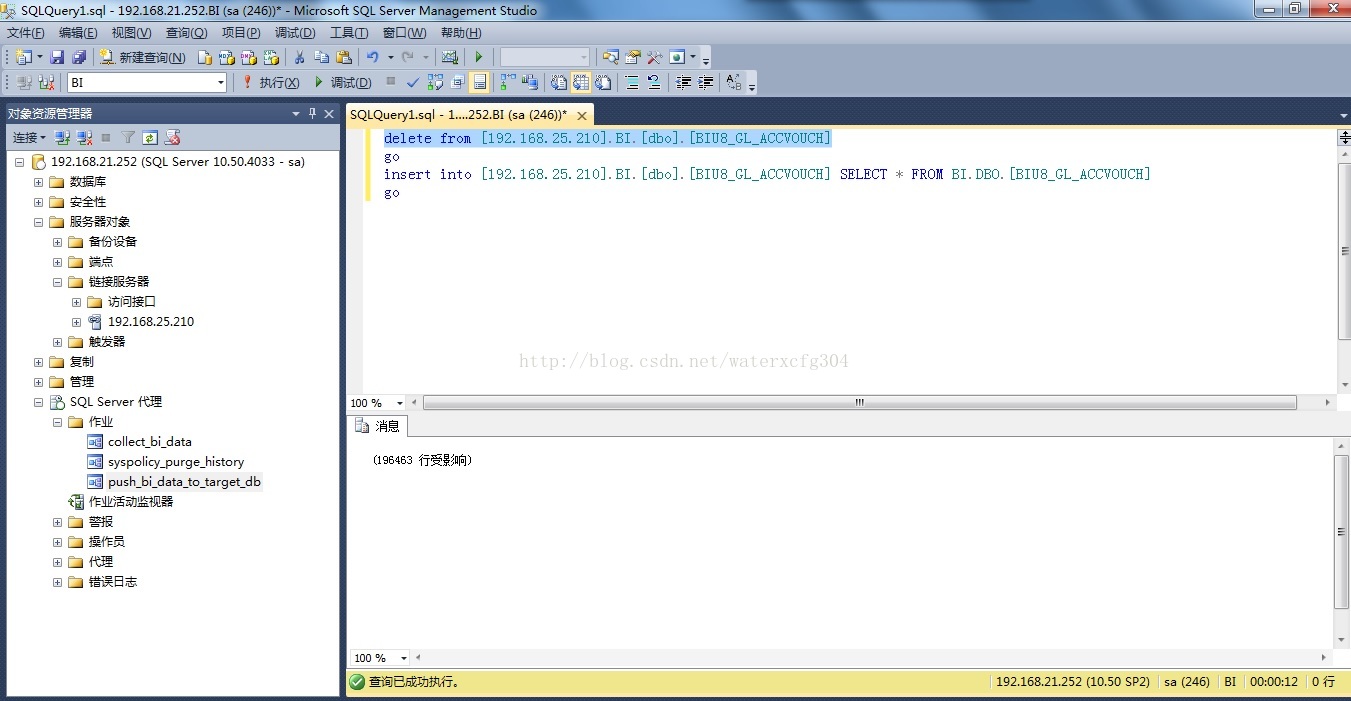1351x701 pixels.
Task: Click the green start arrow in the top toolbar
Action: tap(479, 57)
